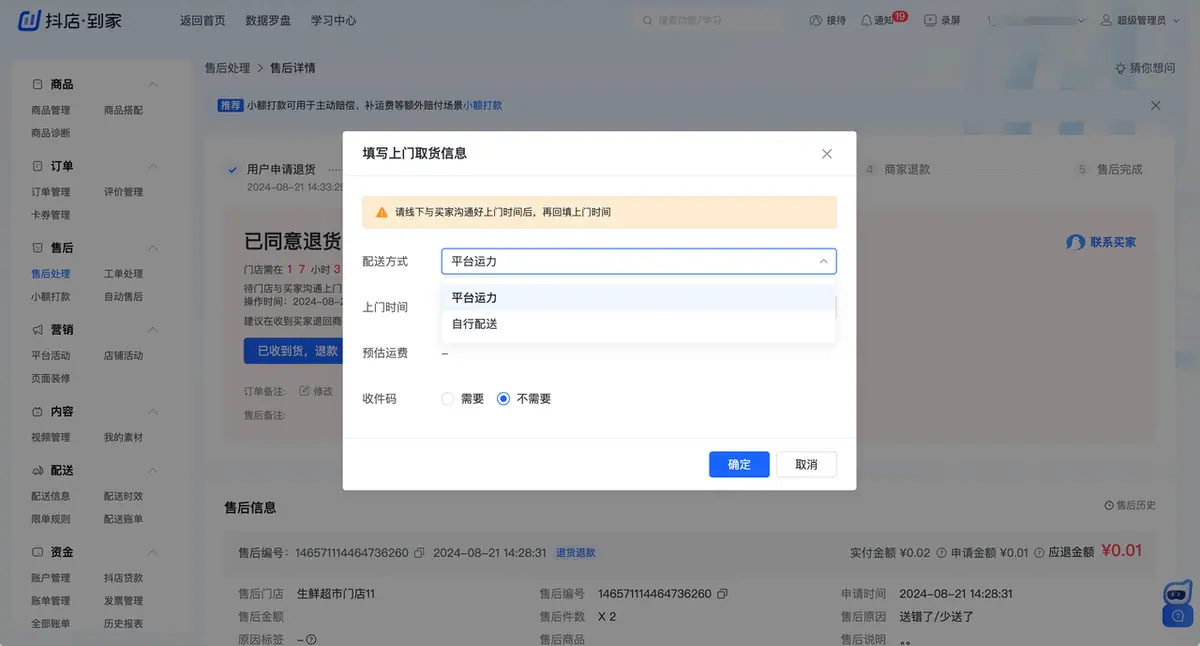The height and width of the screenshot is (646, 1200).
Task: Open 工单处理 in the sidebar
Action: pyautogui.click(x=123, y=273)
